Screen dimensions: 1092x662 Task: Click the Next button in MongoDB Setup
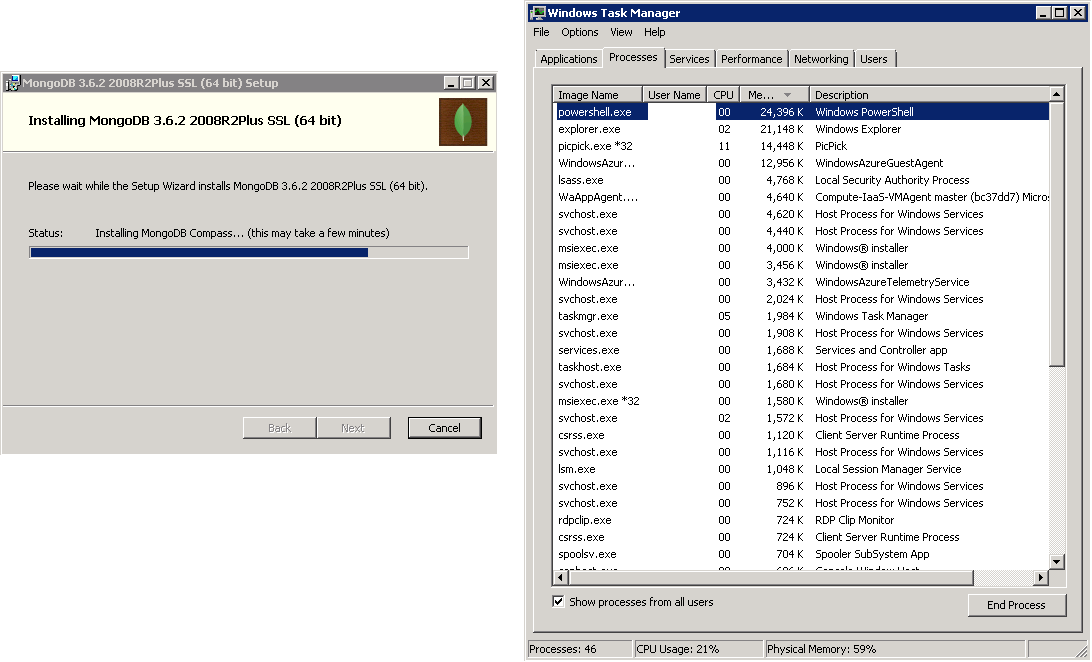[x=353, y=428]
